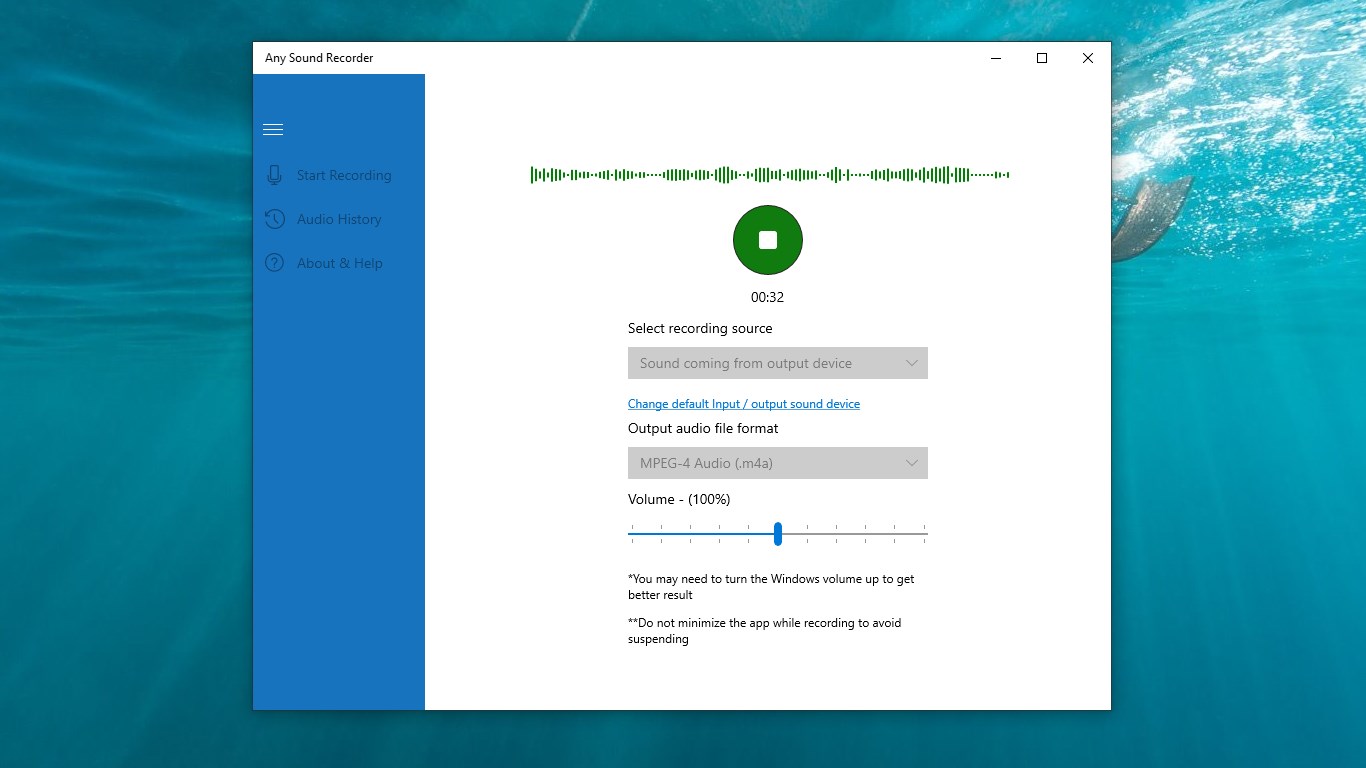Select the microphone icon next to Start Recording

(273, 175)
